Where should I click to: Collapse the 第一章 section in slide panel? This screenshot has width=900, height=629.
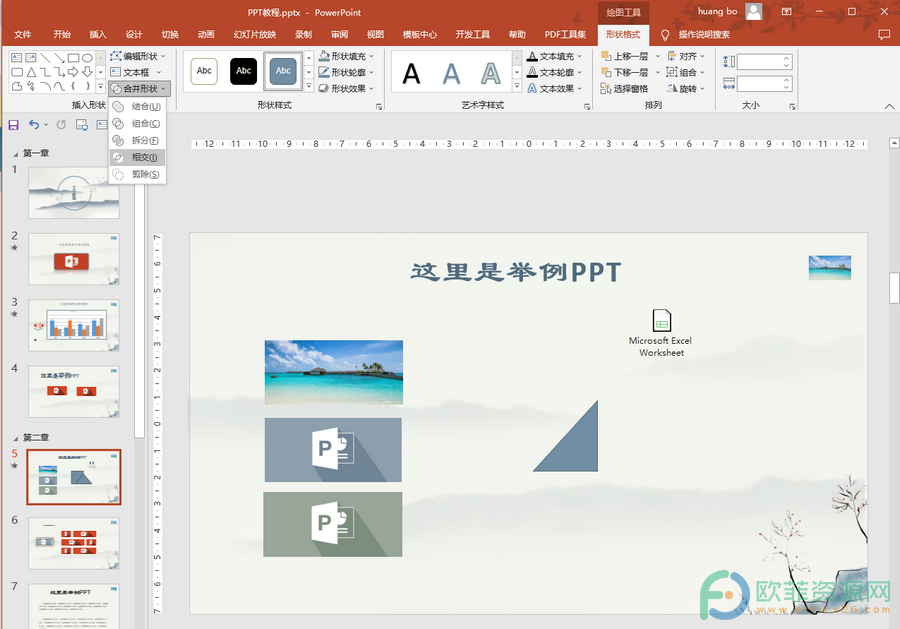point(16,154)
